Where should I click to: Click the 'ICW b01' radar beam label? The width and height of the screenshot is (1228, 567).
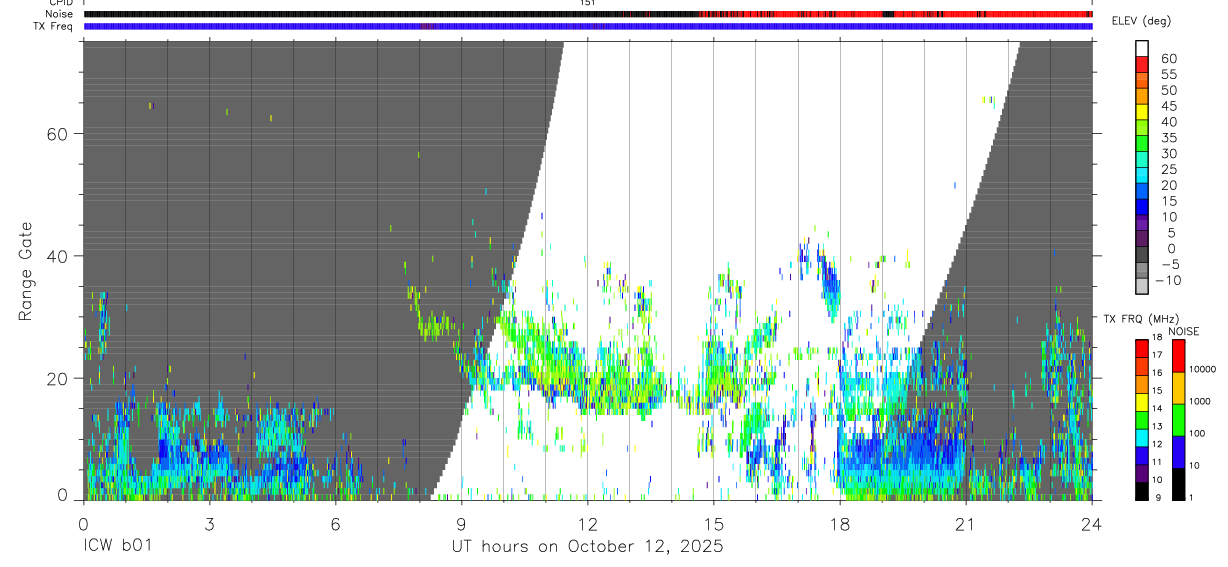pyautogui.click(x=118, y=547)
